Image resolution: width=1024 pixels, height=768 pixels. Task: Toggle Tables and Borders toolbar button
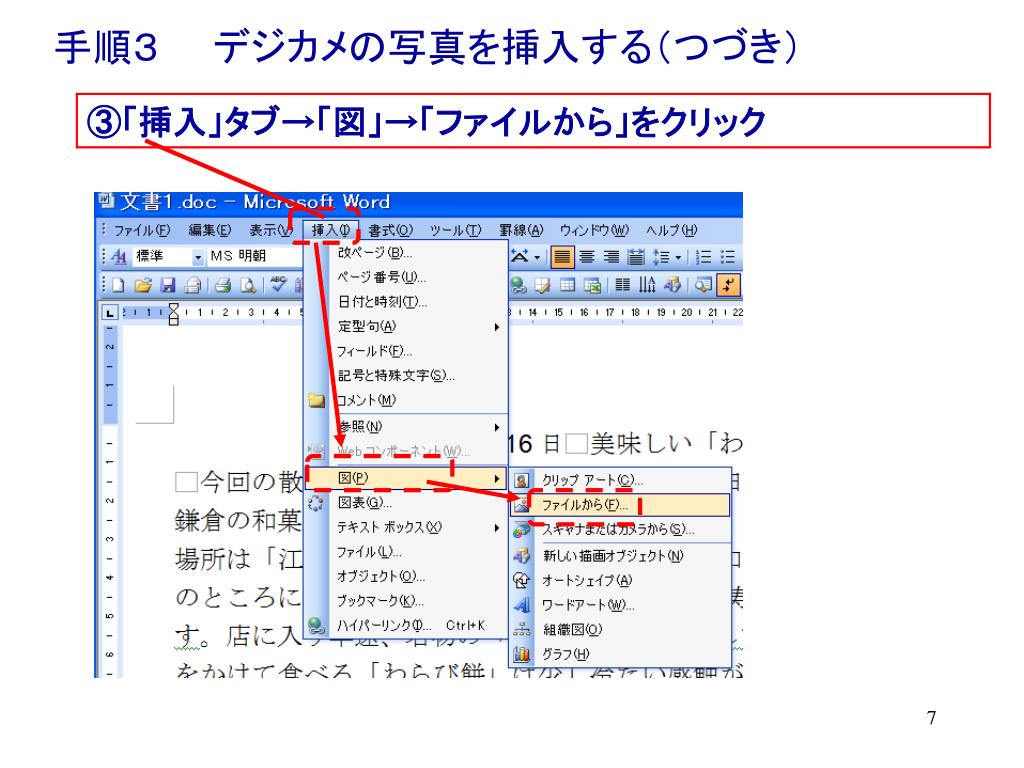point(543,285)
